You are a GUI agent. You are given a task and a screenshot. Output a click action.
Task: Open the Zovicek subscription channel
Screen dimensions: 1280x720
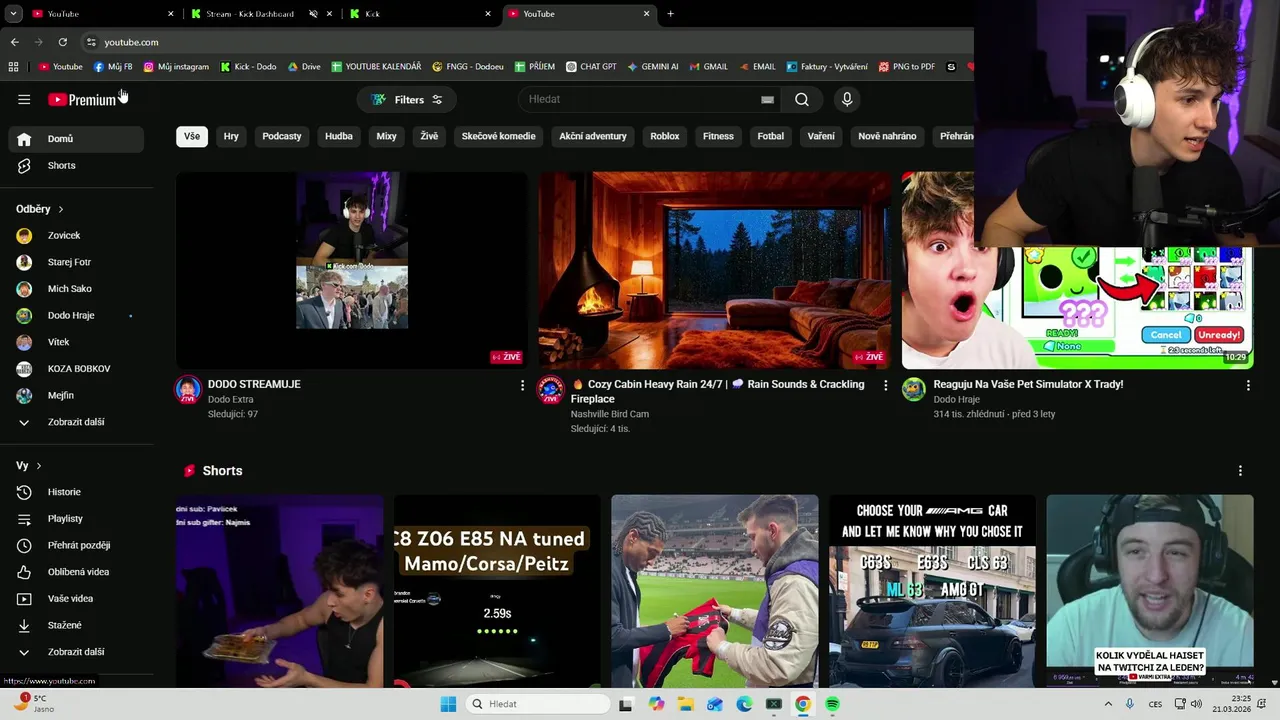coord(76,236)
